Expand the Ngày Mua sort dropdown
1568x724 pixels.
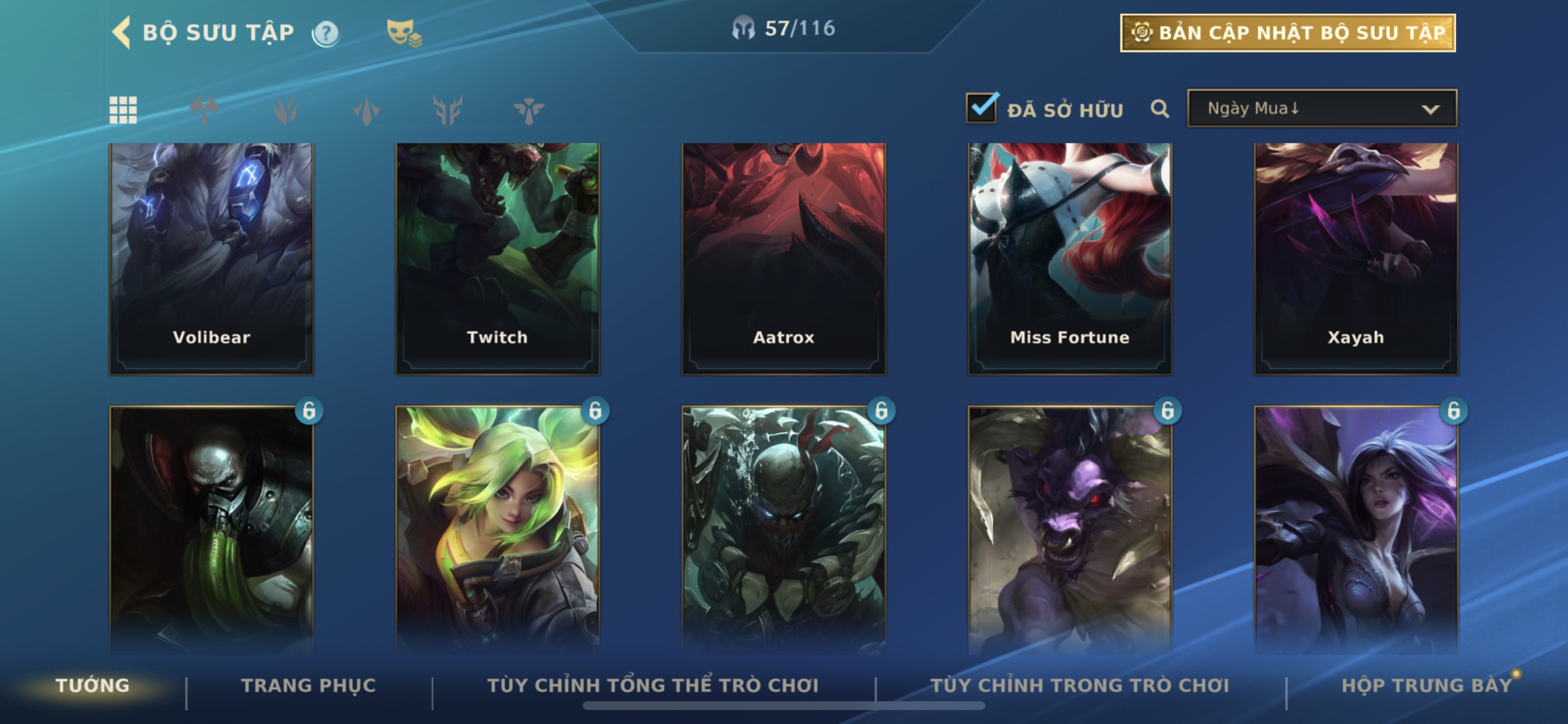pos(1322,108)
